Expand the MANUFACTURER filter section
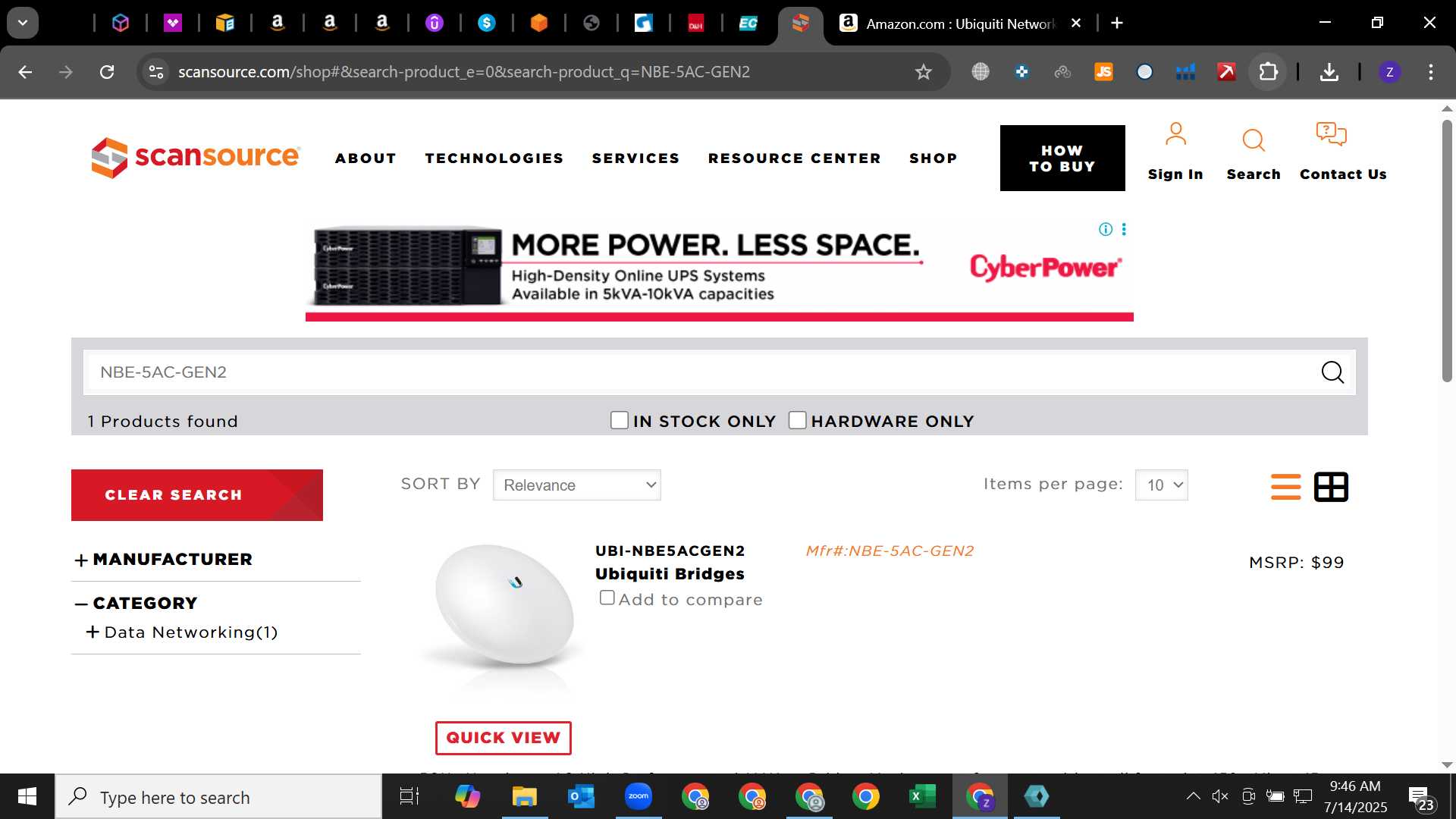The height and width of the screenshot is (819, 1456). pyautogui.click(x=164, y=560)
